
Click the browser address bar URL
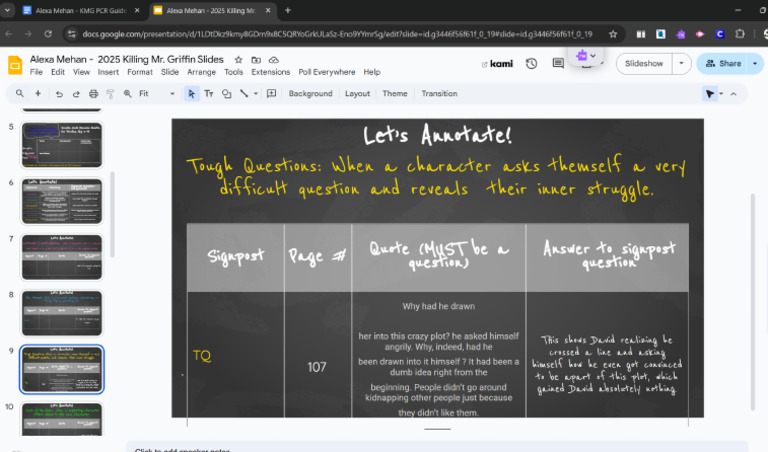coord(337,34)
